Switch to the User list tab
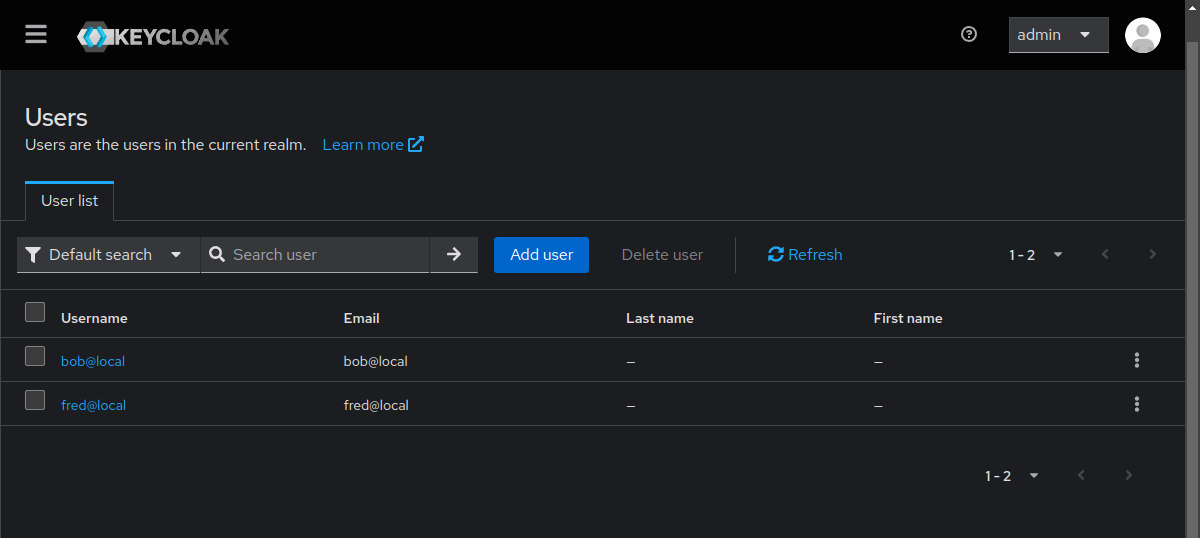 [70, 201]
